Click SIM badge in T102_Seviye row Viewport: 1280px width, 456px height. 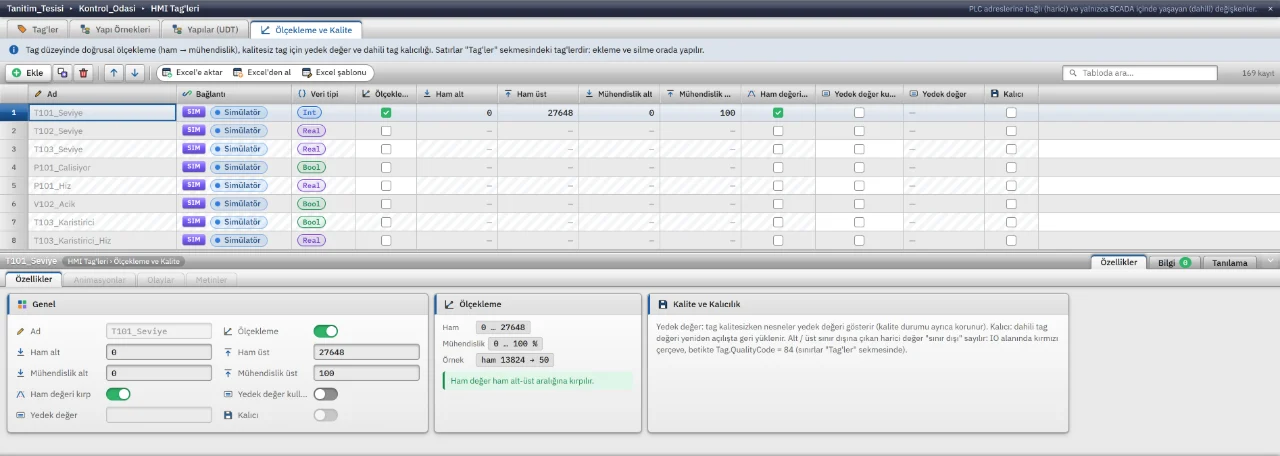click(194, 131)
